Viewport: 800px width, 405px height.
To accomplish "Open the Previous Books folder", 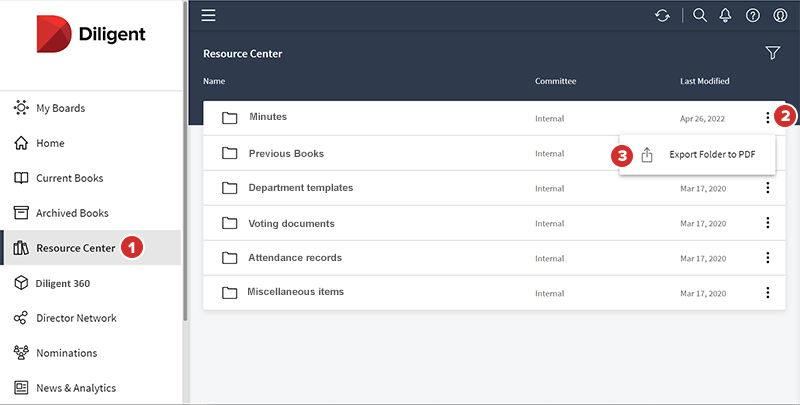I will point(285,153).
